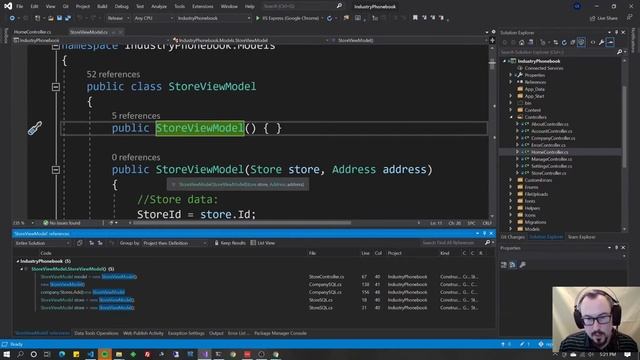Screen dimensions: 640x360
Task: Click the Copy icon in references toolbar
Action: [x=80, y=243]
